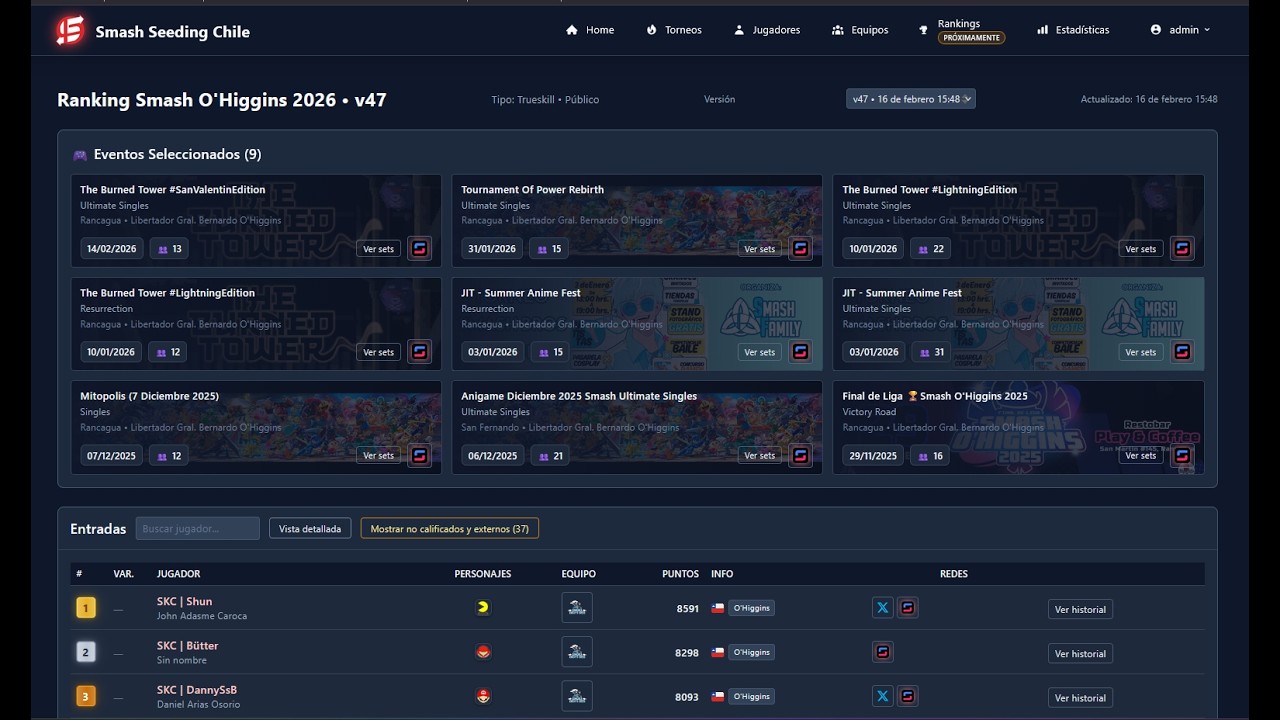The height and width of the screenshot is (720, 1280).
Task: Click the silver rank 2 badge
Action: pyautogui.click(x=86, y=652)
